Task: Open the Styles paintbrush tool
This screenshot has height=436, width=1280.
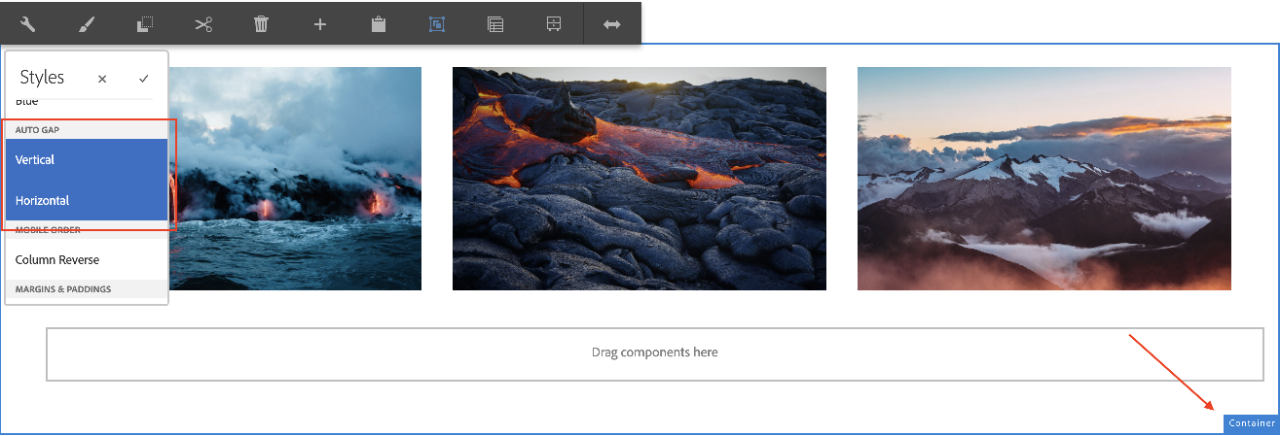Action: (x=86, y=24)
